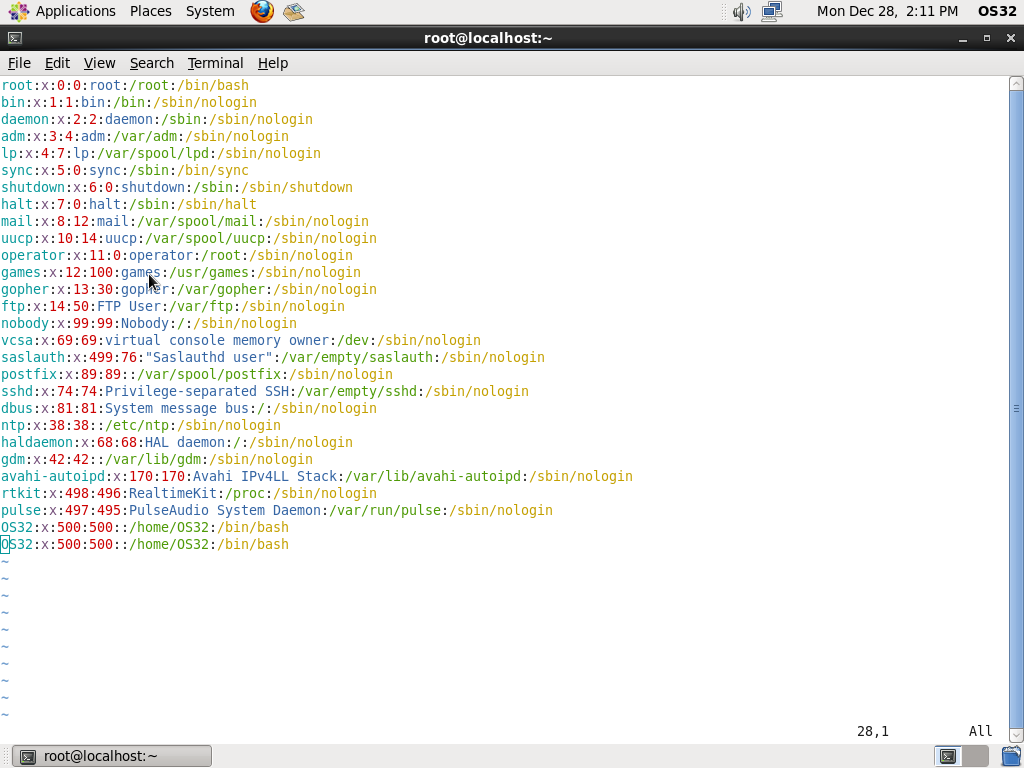Toggle the root@localhost:~ taskbar button
The height and width of the screenshot is (768, 1024).
110,756
